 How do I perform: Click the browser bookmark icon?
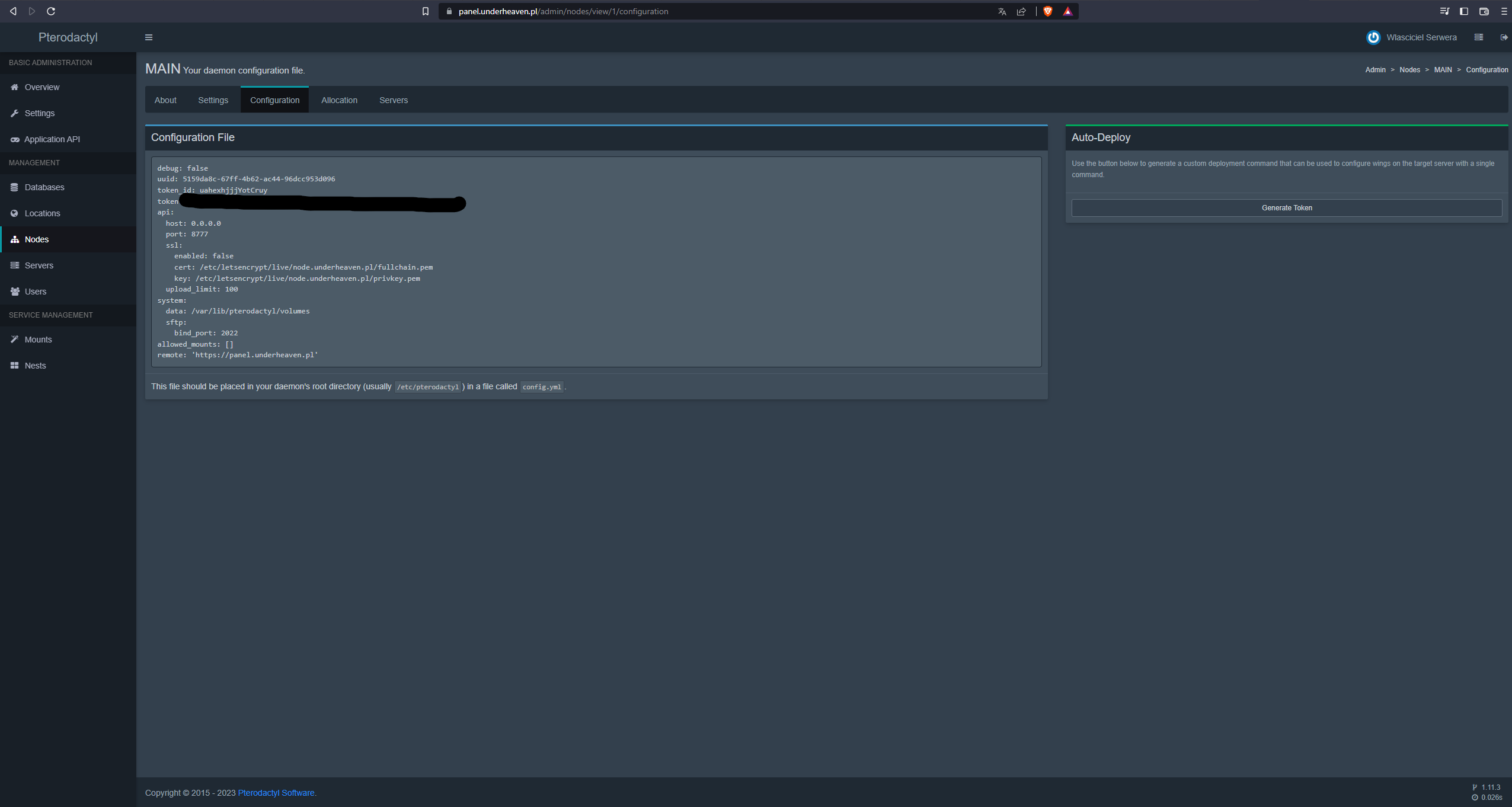click(425, 11)
